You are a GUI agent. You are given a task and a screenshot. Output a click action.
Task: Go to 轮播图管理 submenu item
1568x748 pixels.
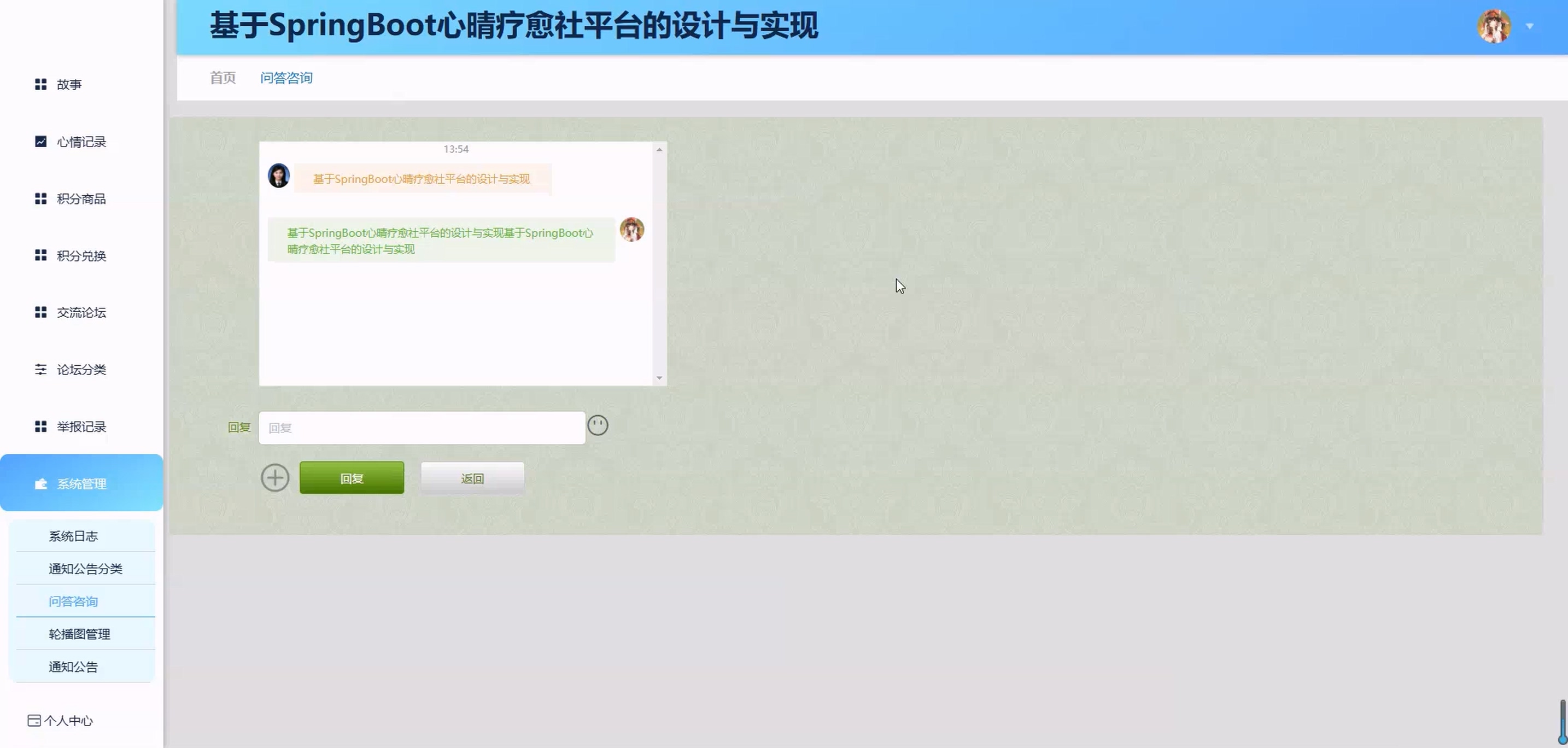(79, 634)
